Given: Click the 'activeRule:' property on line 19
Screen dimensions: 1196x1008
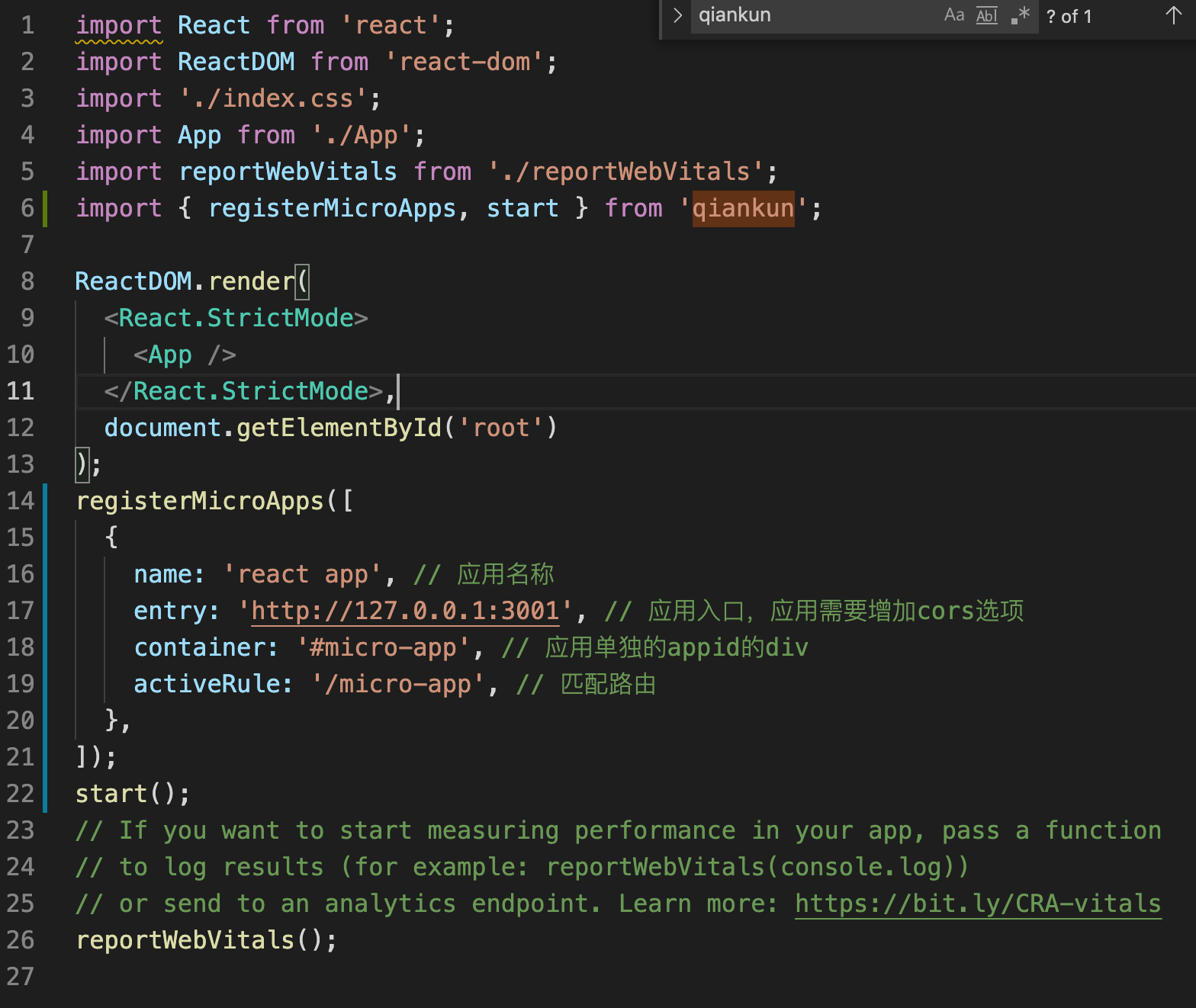Looking at the screenshot, I should coord(214,684).
